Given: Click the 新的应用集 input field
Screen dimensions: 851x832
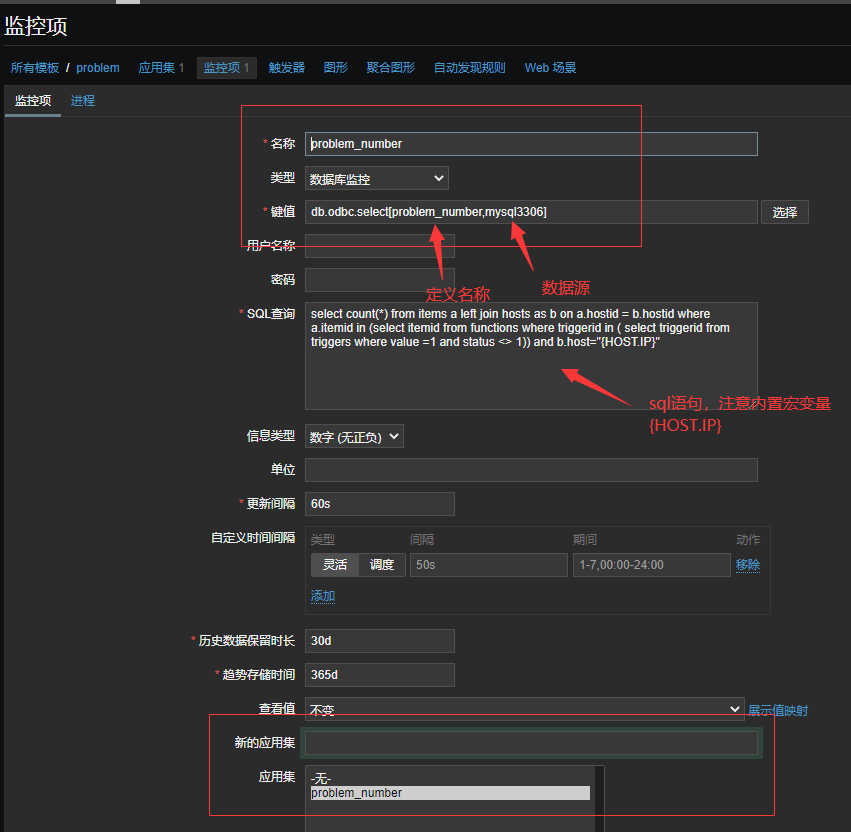Looking at the screenshot, I should [531, 743].
